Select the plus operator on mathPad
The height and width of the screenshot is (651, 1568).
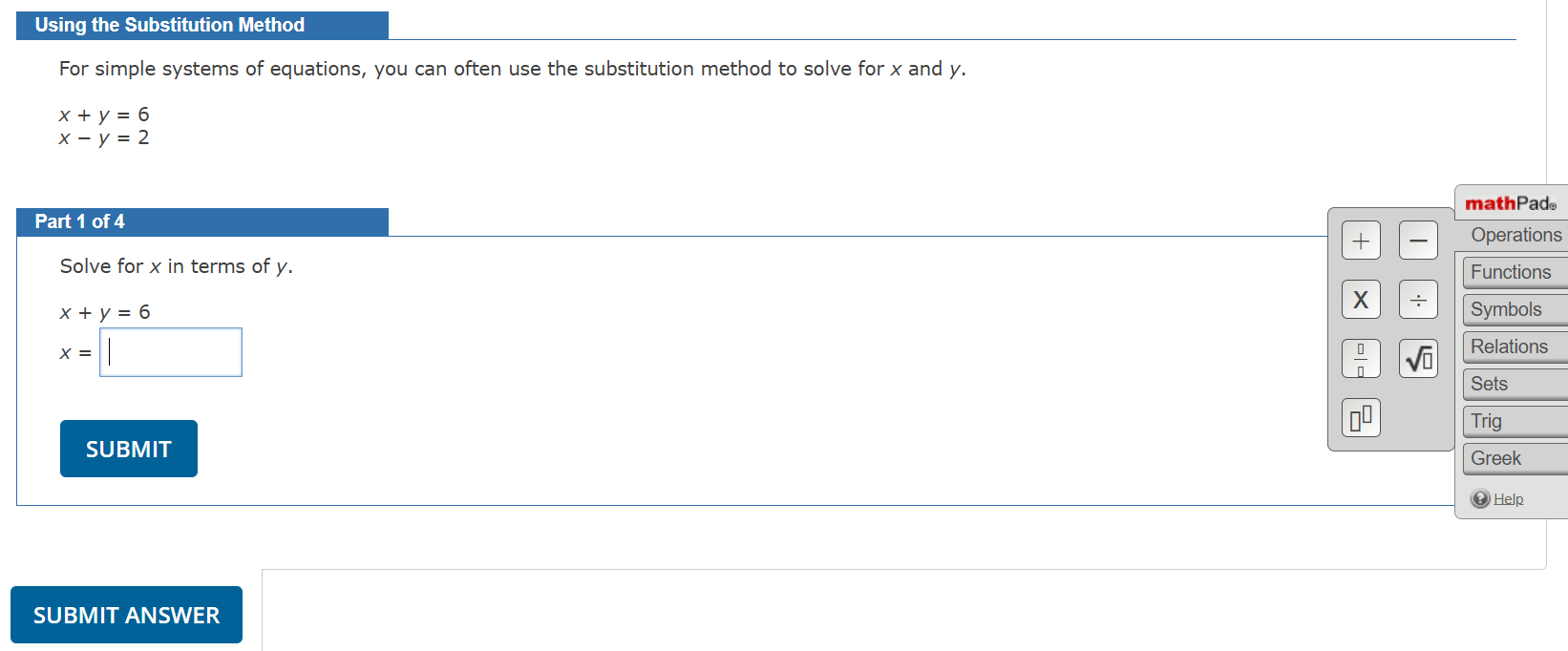1360,240
